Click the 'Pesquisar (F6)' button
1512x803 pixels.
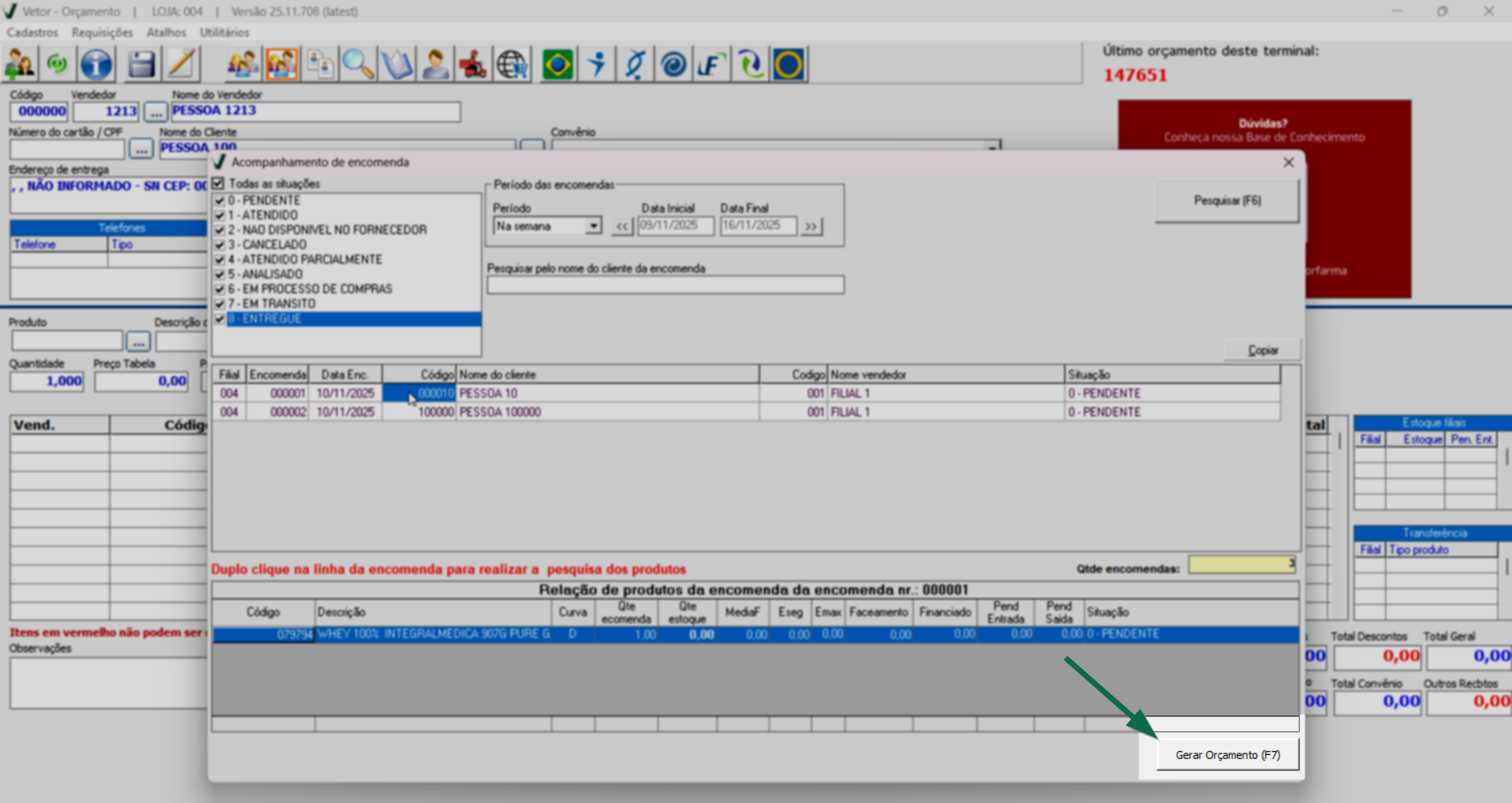click(1227, 201)
